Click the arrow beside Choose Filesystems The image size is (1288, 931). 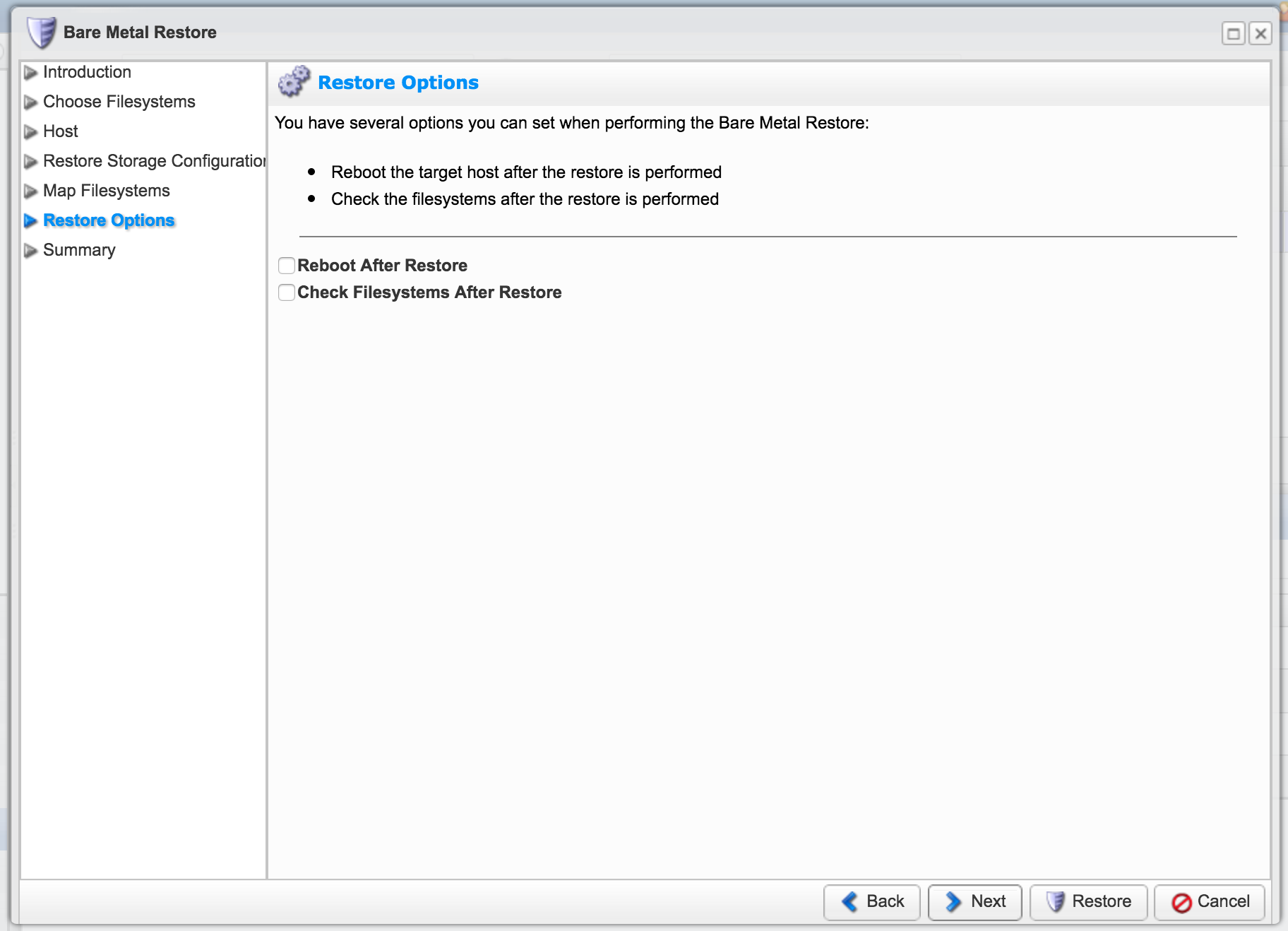click(30, 102)
